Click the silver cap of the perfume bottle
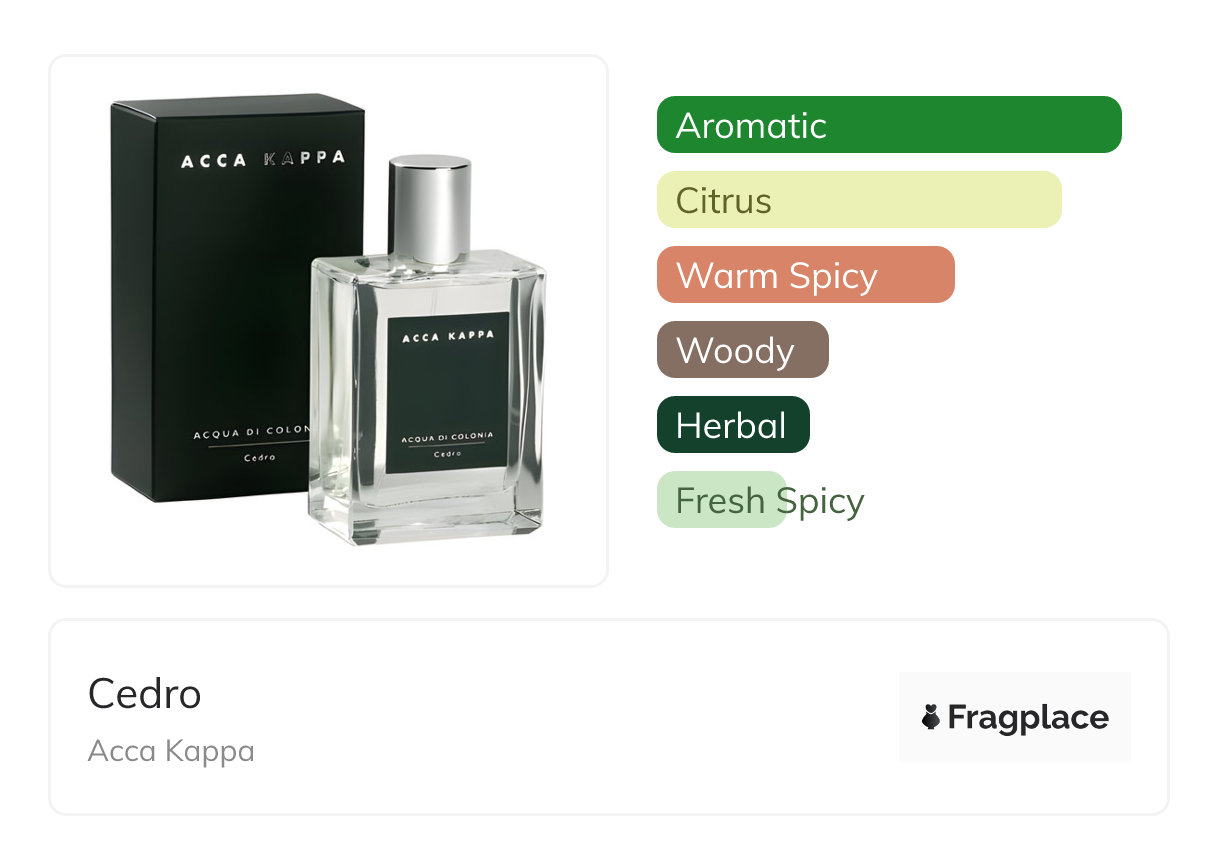The width and height of the screenshot is (1218, 864). click(429, 208)
